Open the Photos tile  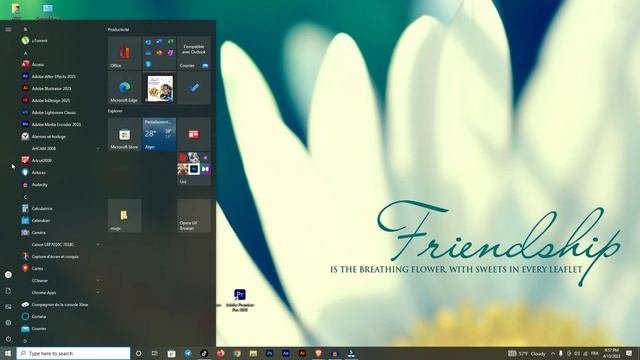(x=159, y=87)
